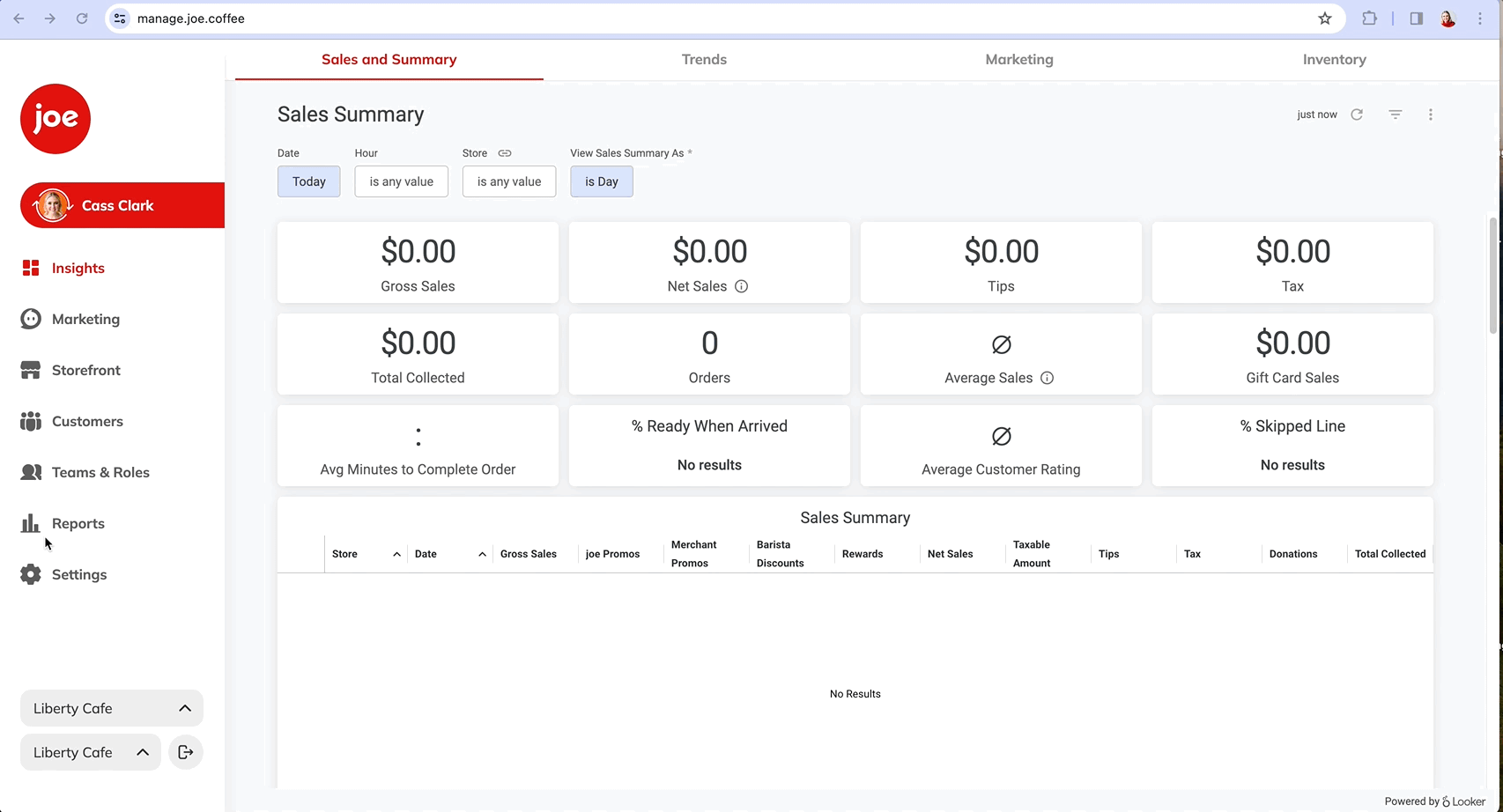Click the Total Collected column header
The width and height of the screenshot is (1503, 812).
point(1390,554)
